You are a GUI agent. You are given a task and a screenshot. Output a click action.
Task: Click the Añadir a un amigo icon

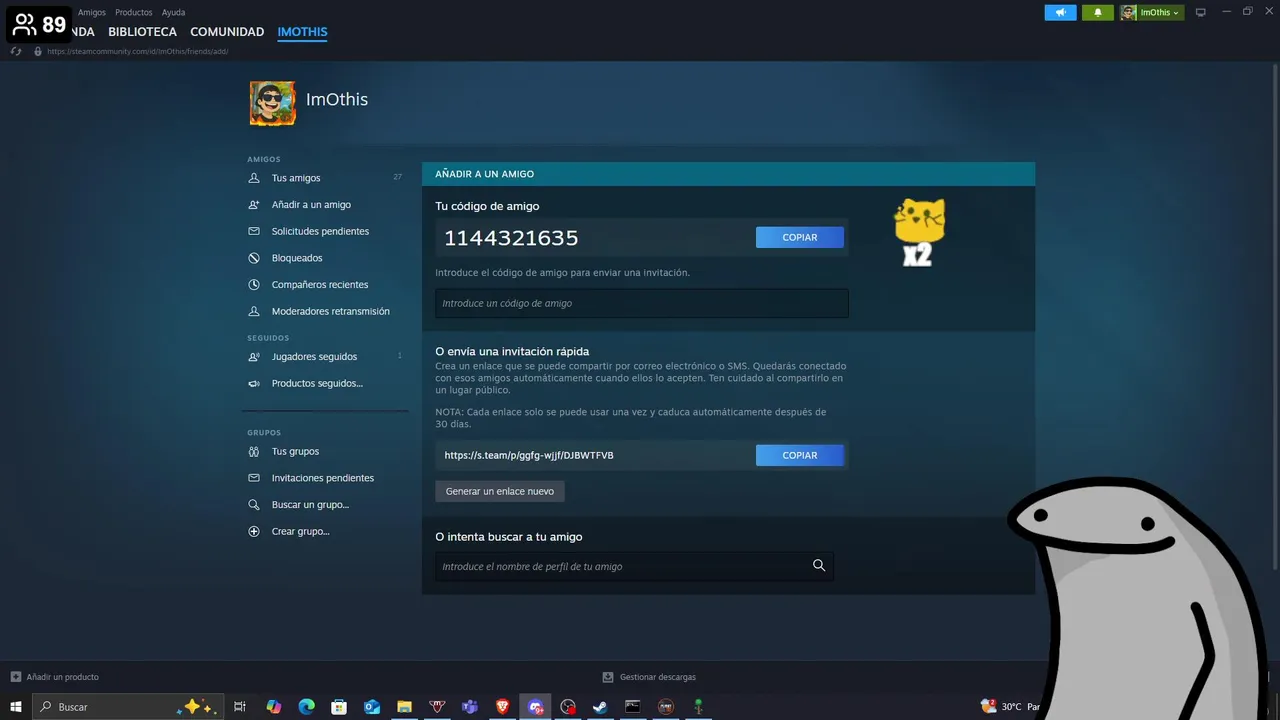[254, 204]
